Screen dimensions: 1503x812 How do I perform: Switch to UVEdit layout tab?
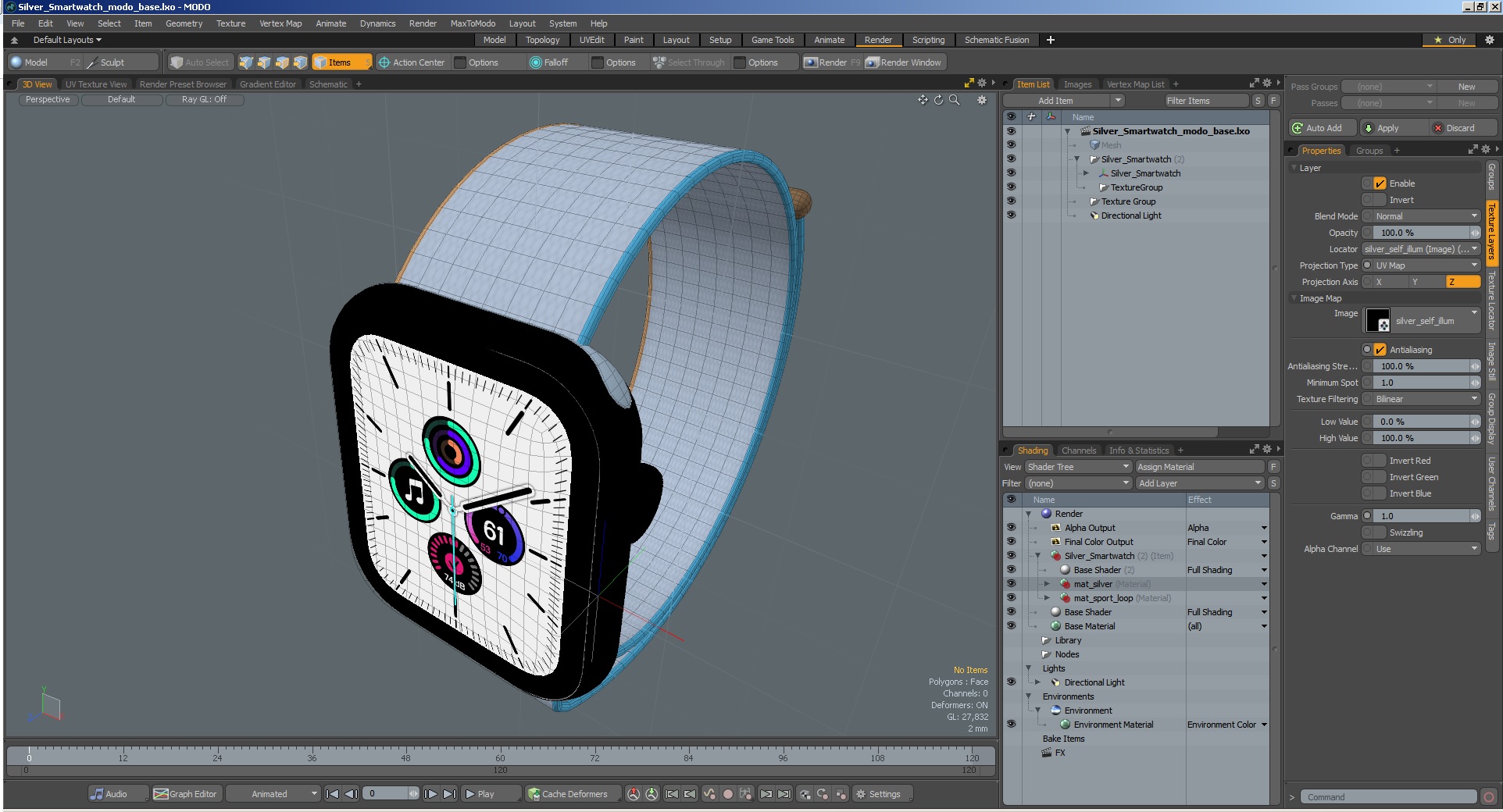(591, 40)
